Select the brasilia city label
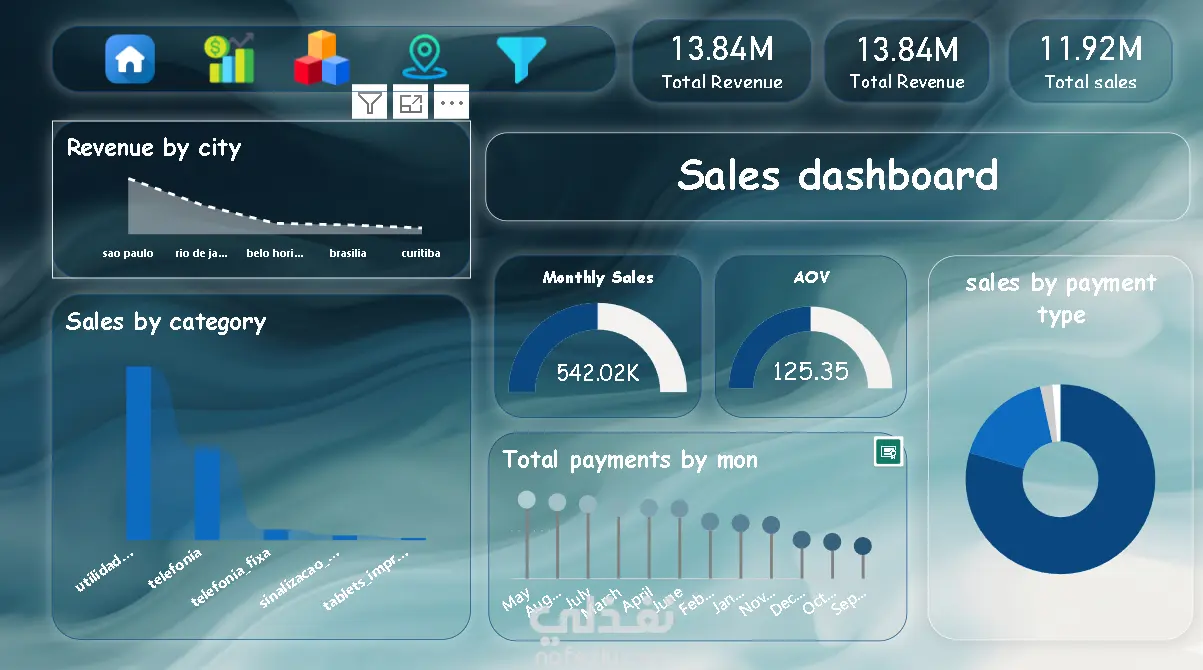The height and width of the screenshot is (670, 1203). tap(348, 253)
